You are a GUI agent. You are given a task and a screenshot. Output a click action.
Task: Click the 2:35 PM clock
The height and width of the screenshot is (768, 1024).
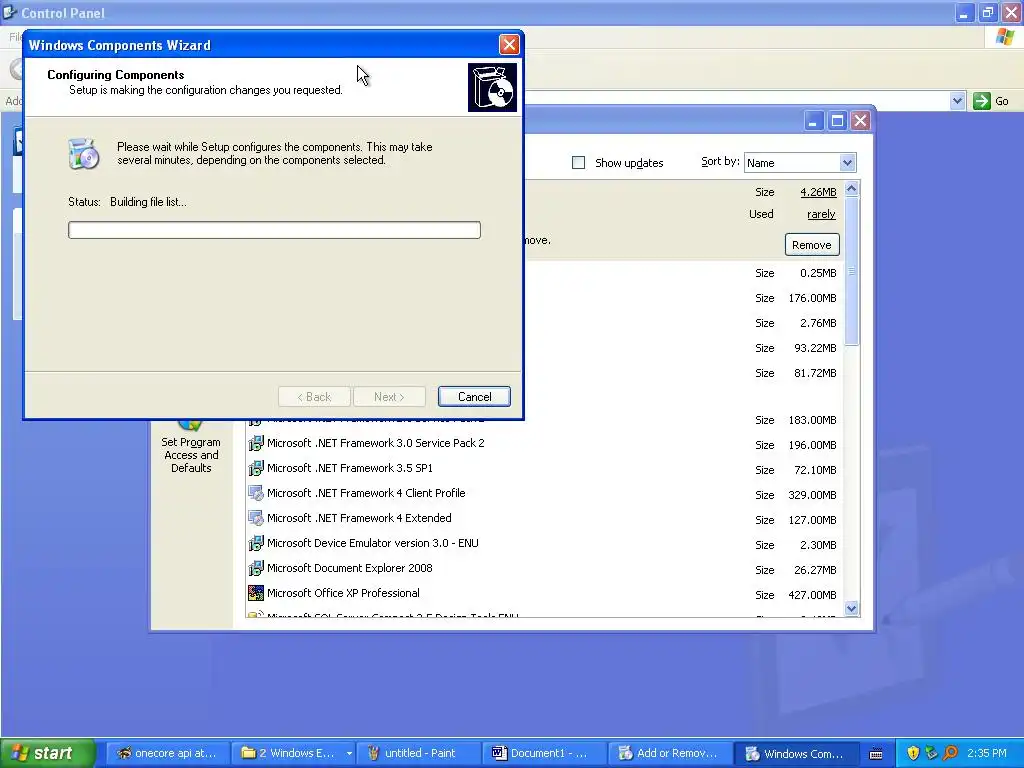987,754
